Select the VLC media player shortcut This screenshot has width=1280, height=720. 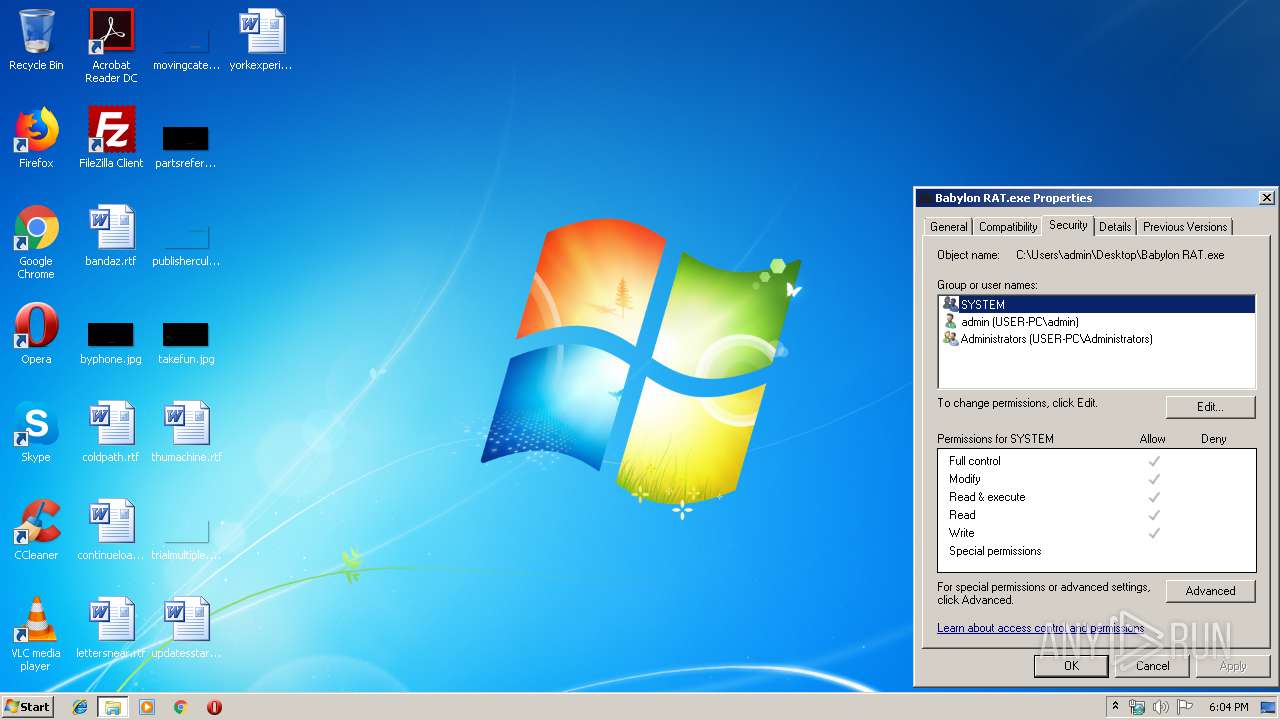click(x=36, y=634)
